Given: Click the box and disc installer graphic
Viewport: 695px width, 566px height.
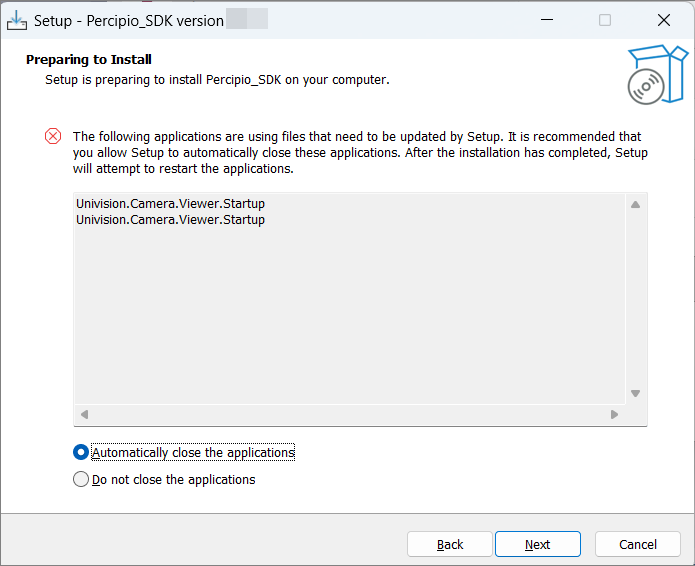Looking at the screenshot, I should click(x=658, y=74).
